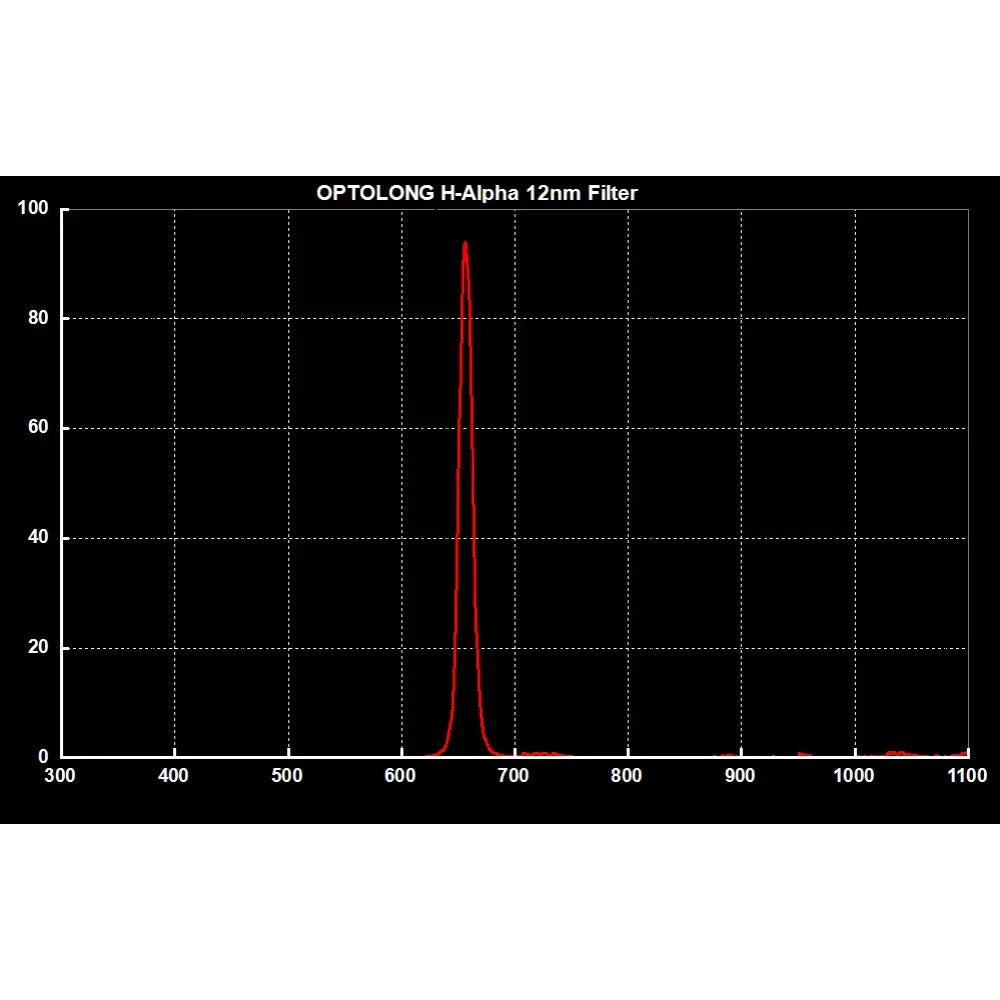Viewport: 1000px width, 1000px height.
Task: Click the 1000 x-axis tick label
Action: coord(852,773)
